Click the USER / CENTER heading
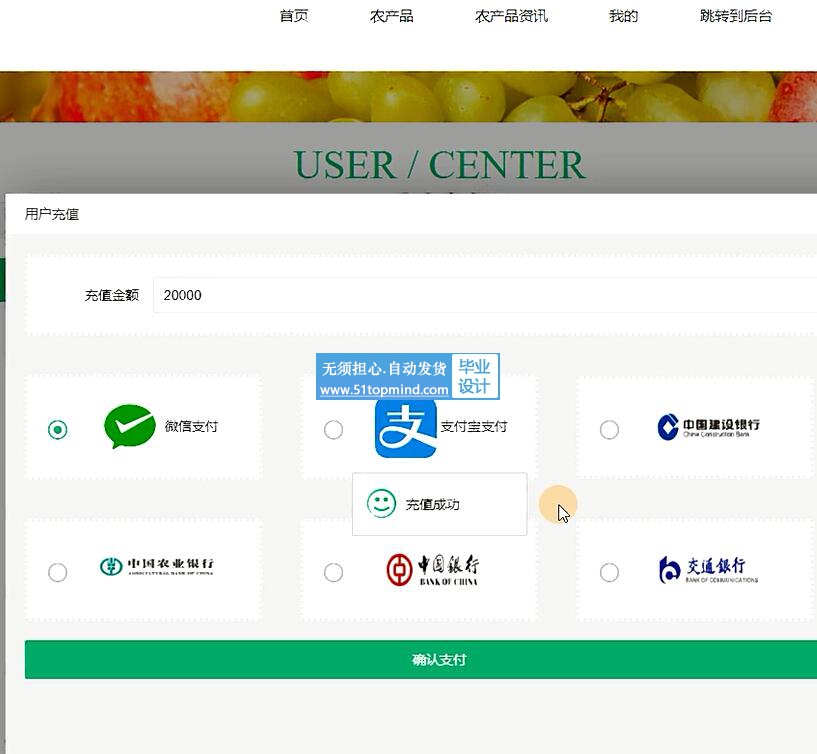This screenshot has width=817, height=754. (x=439, y=165)
